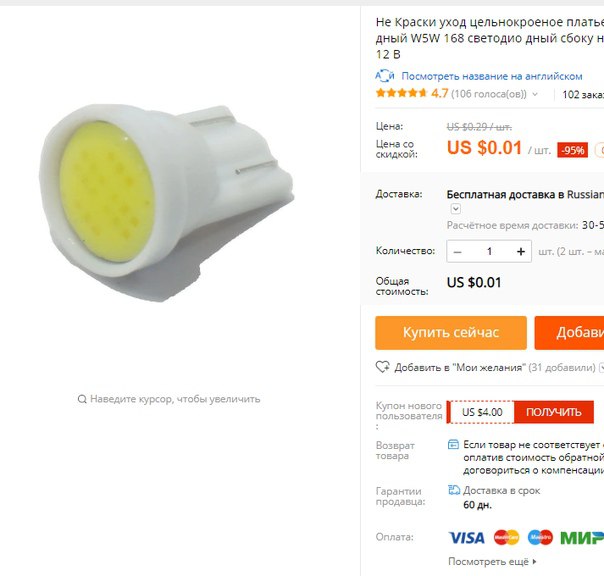Click the translate icon beside the English title link

(385, 76)
